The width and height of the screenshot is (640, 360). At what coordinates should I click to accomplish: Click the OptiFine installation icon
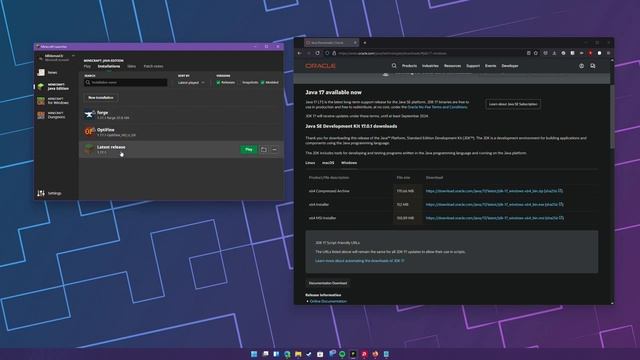click(89, 131)
